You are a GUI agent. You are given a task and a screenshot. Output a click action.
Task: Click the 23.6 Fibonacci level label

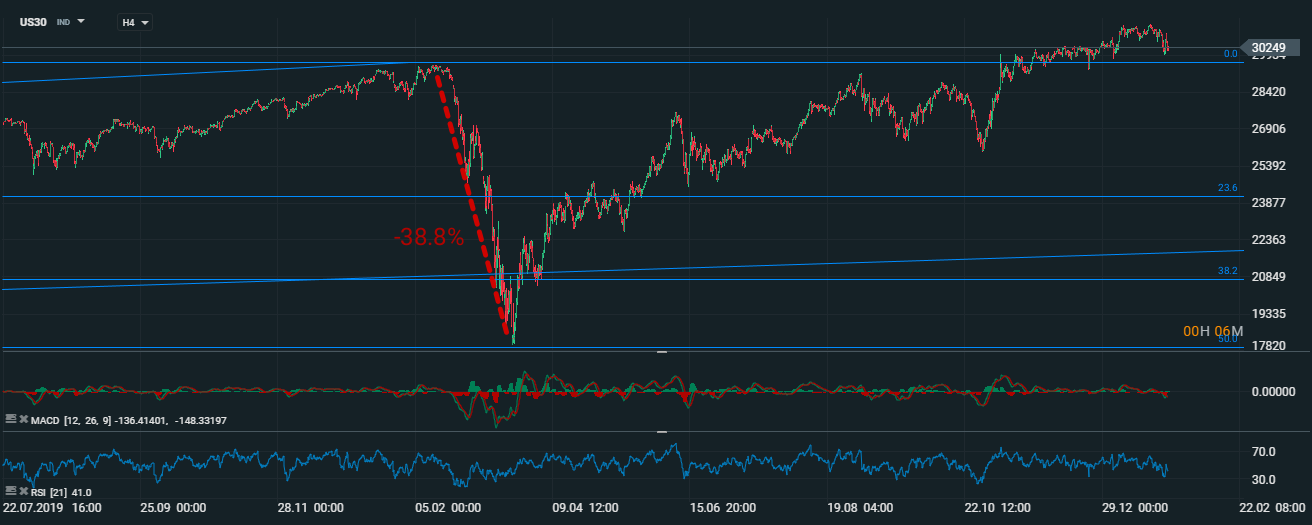(1227, 188)
